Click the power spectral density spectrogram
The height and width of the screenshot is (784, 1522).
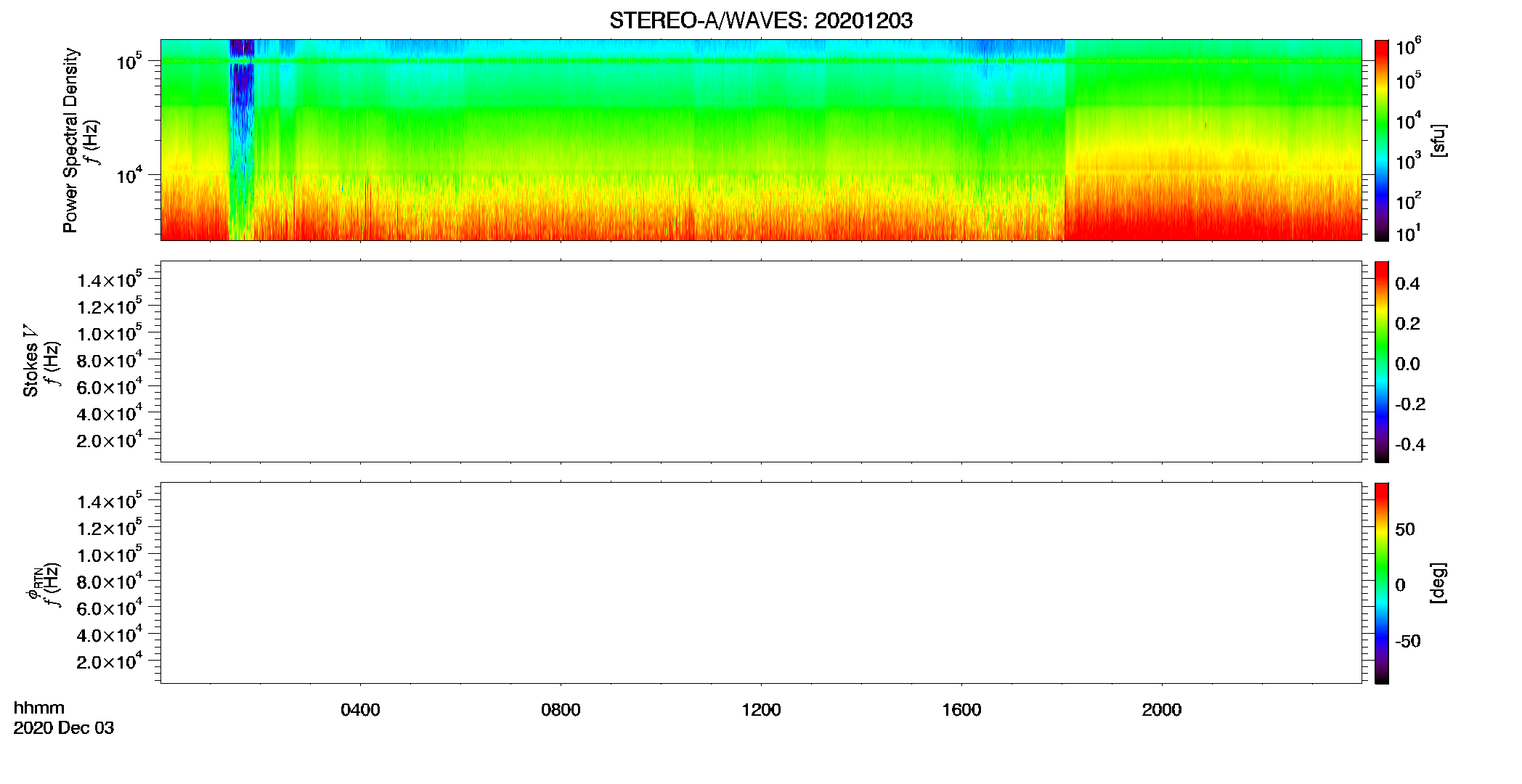761,139
